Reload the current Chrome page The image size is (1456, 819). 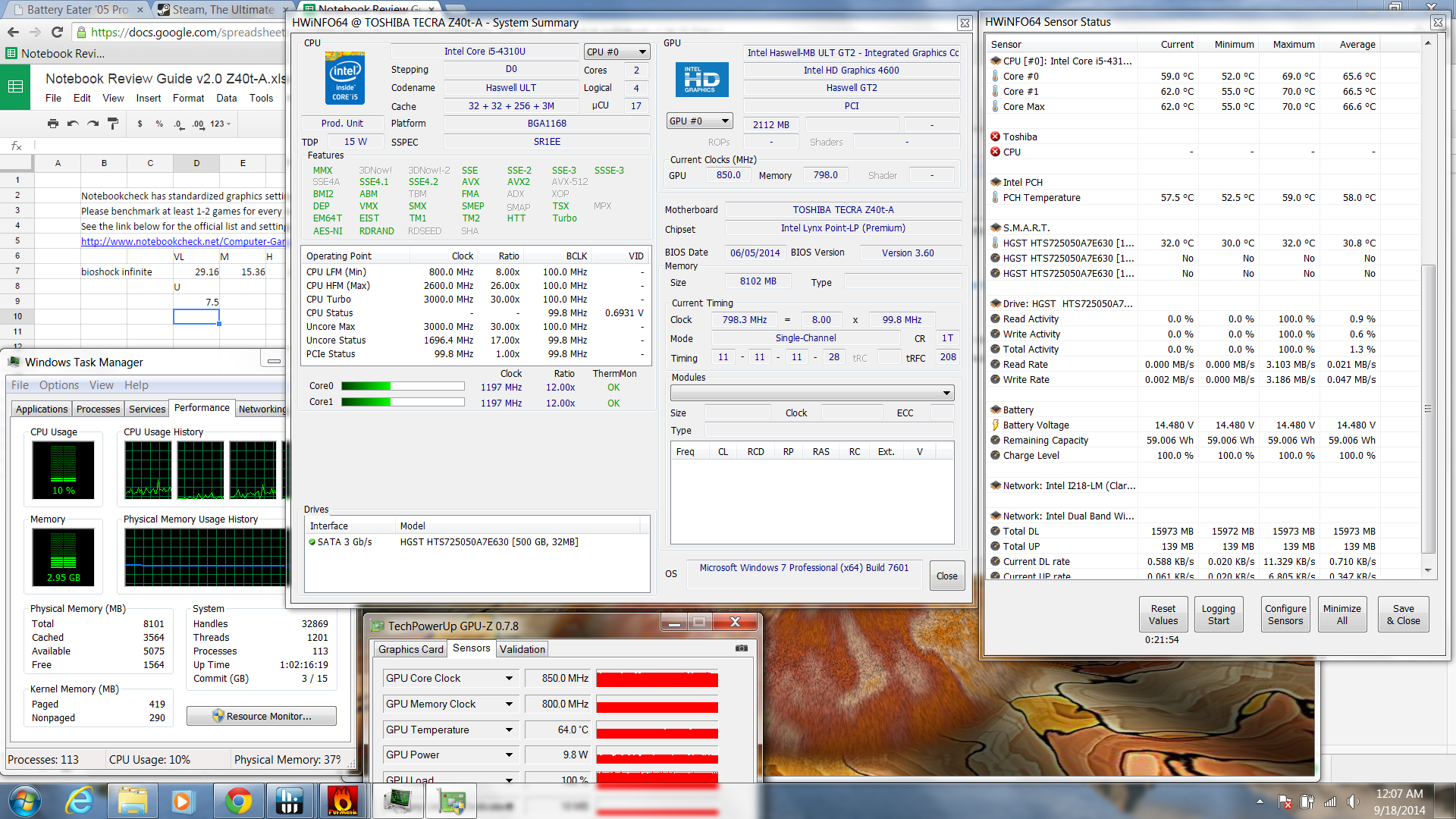[57, 32]
